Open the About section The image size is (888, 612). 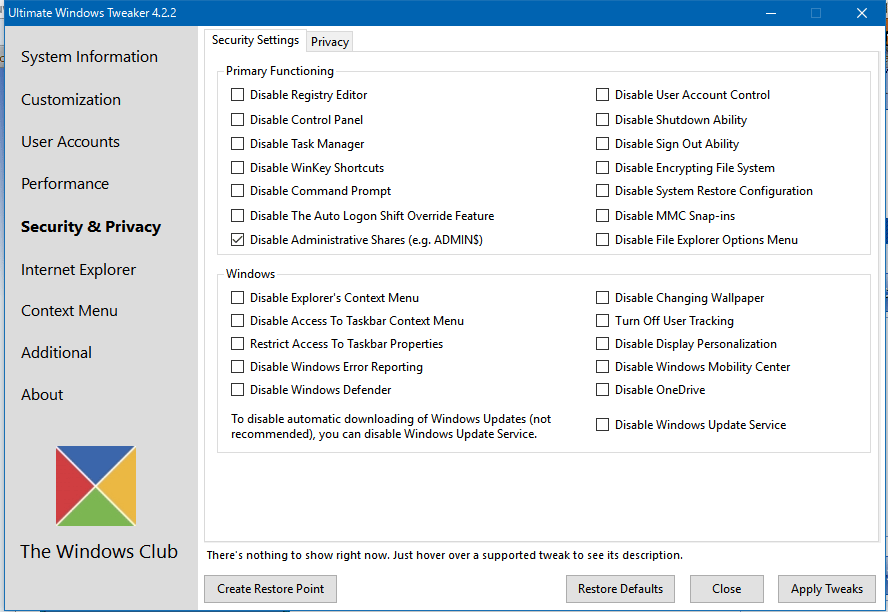coord(42,395)
